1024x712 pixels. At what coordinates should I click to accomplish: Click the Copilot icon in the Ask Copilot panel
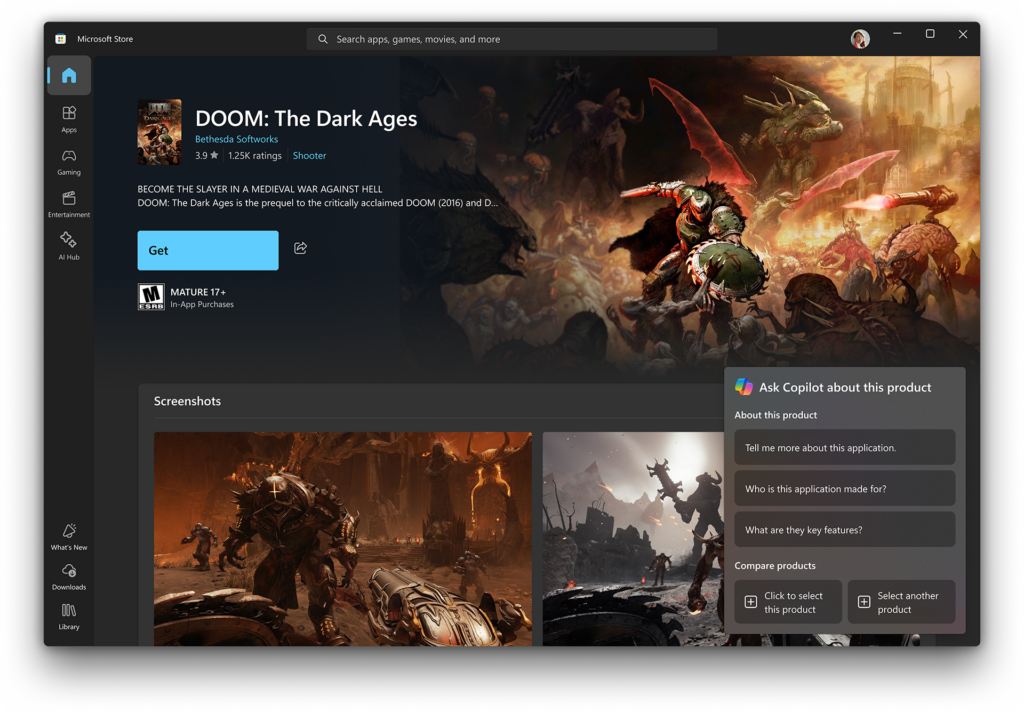pos(743,387)
